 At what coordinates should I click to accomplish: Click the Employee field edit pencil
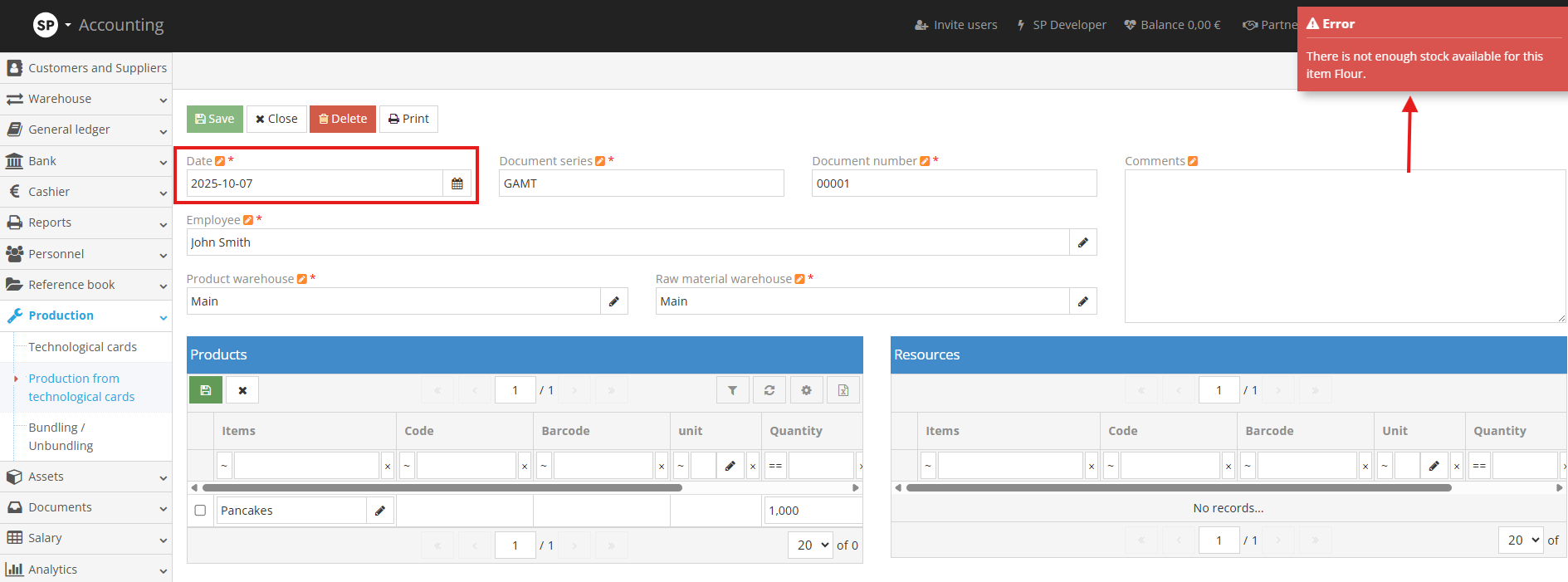click(1082, 242)
